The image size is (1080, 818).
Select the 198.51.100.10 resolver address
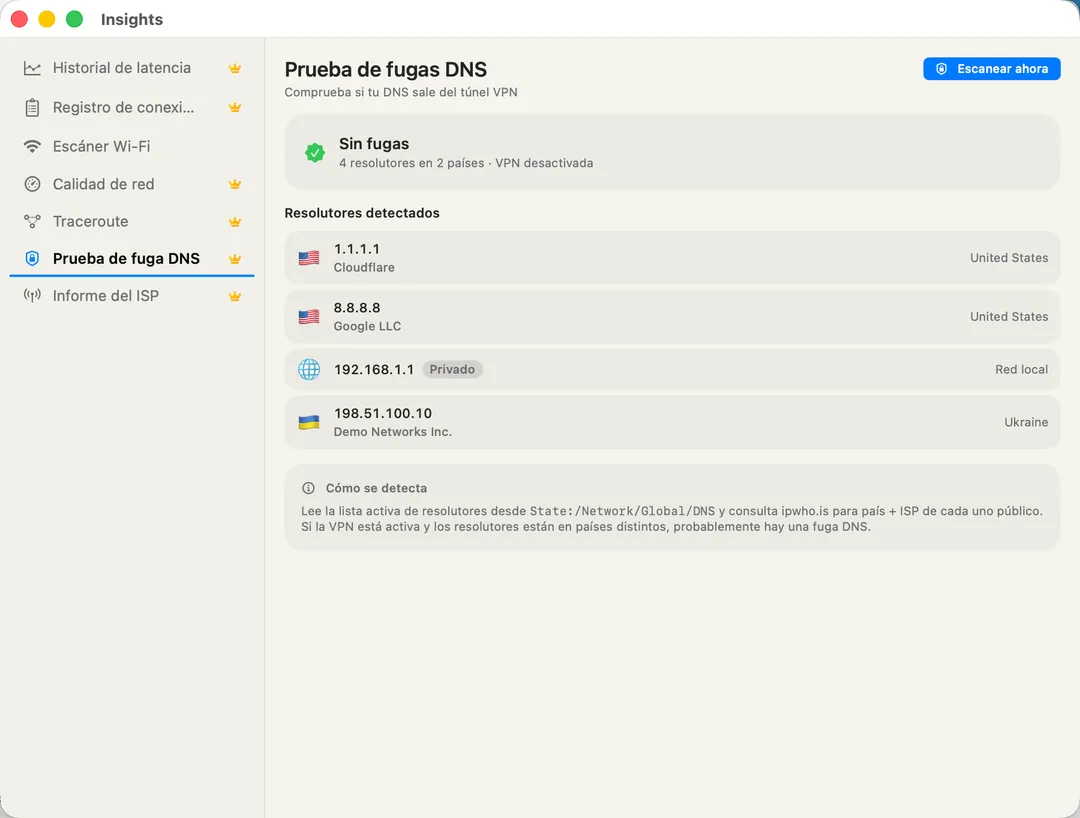tap(383, 413)
